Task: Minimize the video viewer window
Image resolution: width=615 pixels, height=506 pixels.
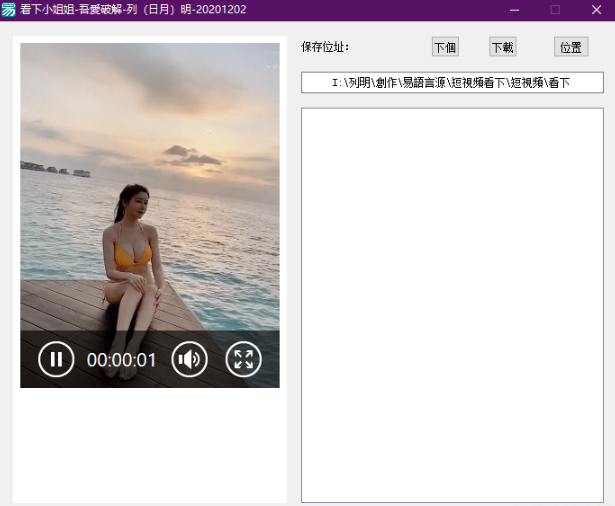Action: tap(514, 10)
